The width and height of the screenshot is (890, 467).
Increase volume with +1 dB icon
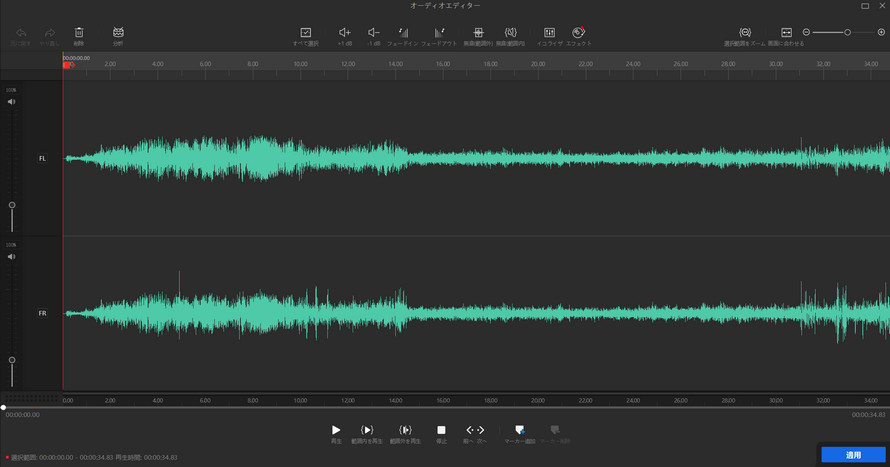point(345,33)
